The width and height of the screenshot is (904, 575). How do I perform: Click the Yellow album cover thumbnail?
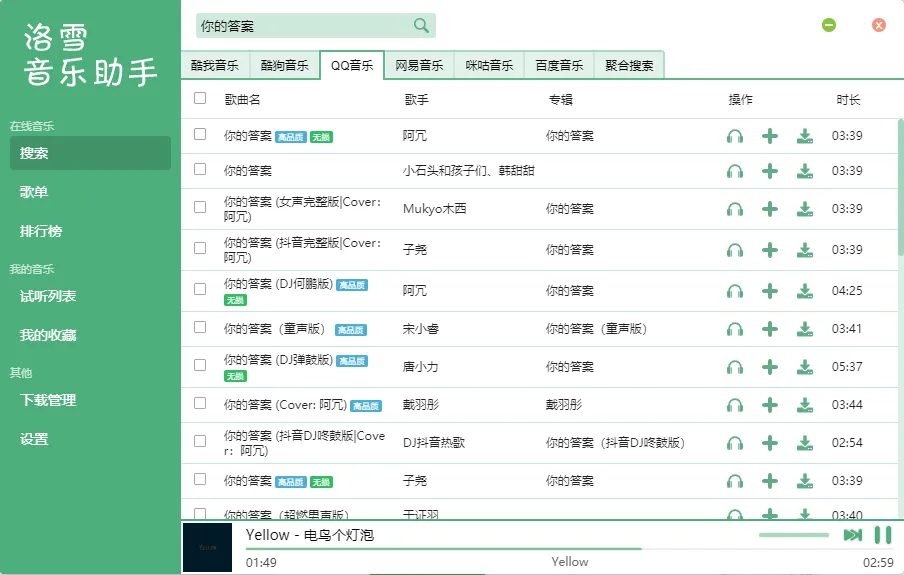(x=208, y=547)
